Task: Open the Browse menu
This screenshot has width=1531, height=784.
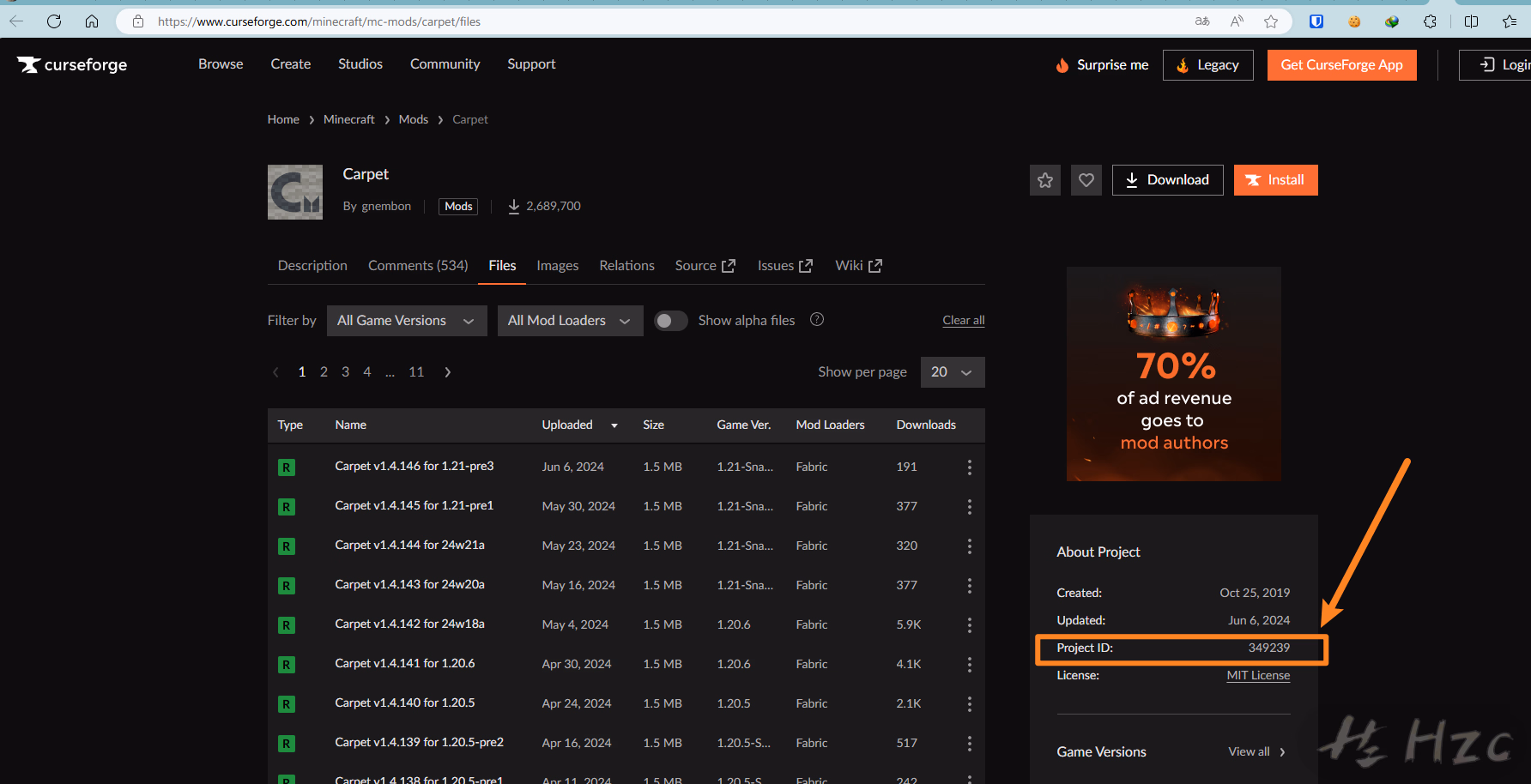Action: pyautogui.click(x=221, y=63)
